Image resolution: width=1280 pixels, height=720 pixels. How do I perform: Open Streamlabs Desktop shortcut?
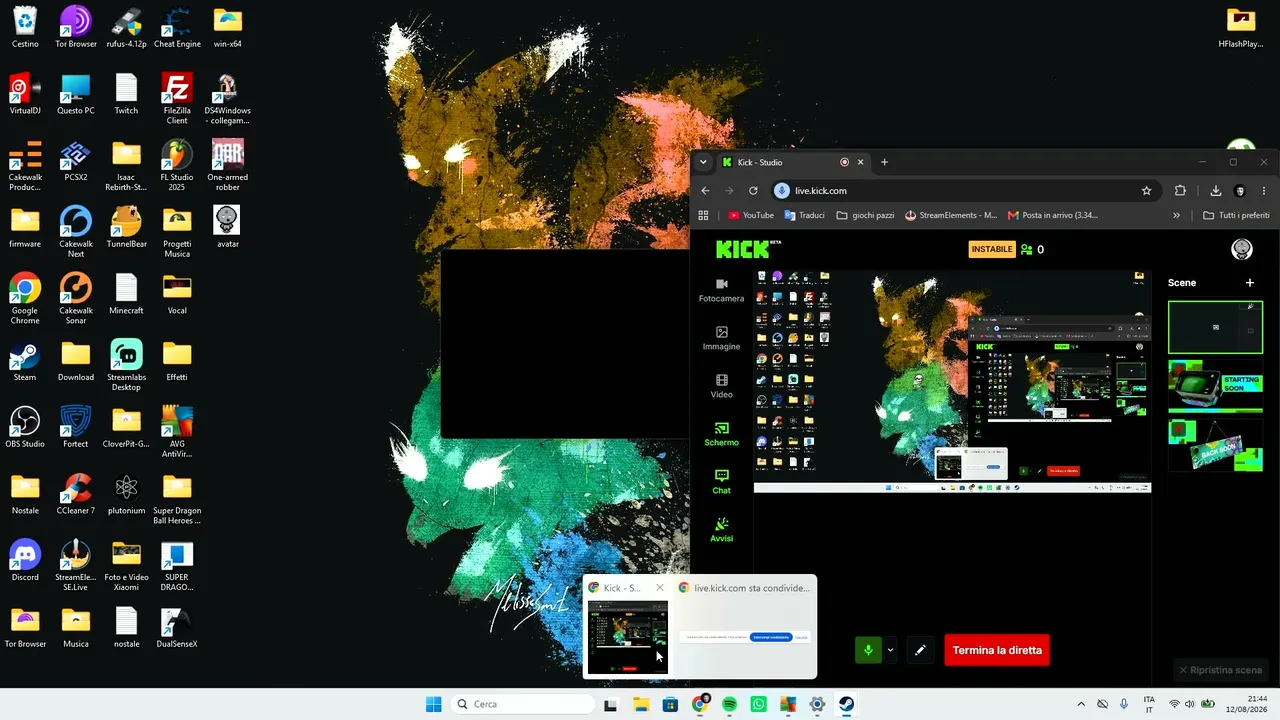[x=126, y=363]
